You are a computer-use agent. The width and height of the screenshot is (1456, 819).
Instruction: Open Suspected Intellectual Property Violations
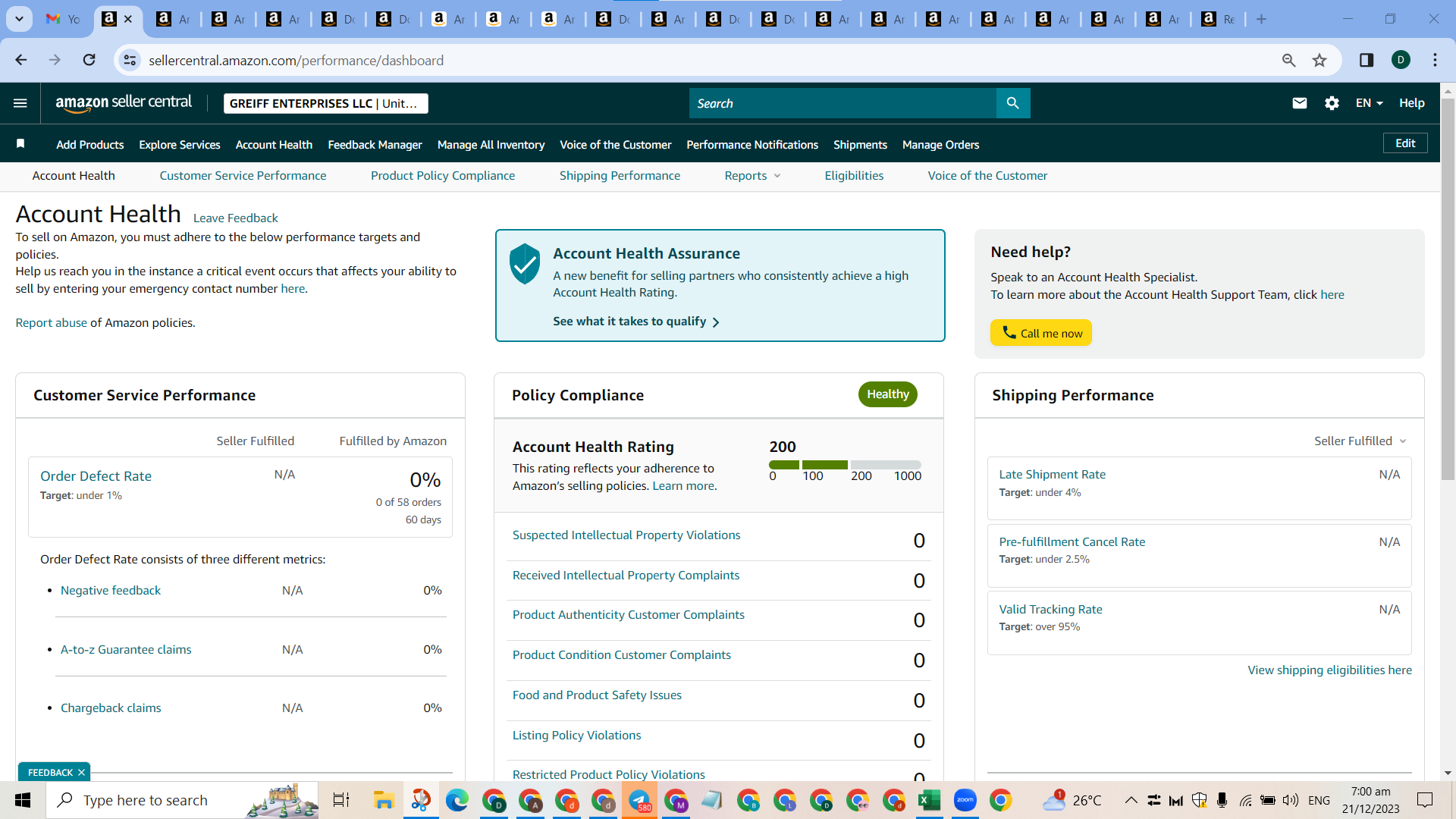point(626,535)
